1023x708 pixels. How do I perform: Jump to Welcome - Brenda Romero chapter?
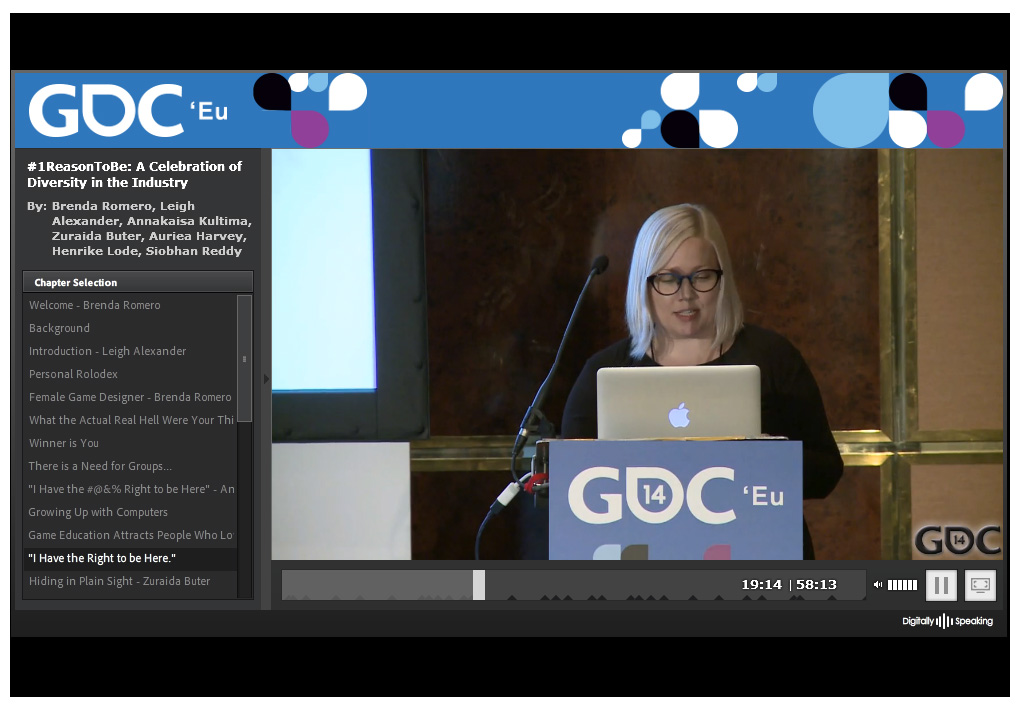pyautogui.click(x=95, y=305)
